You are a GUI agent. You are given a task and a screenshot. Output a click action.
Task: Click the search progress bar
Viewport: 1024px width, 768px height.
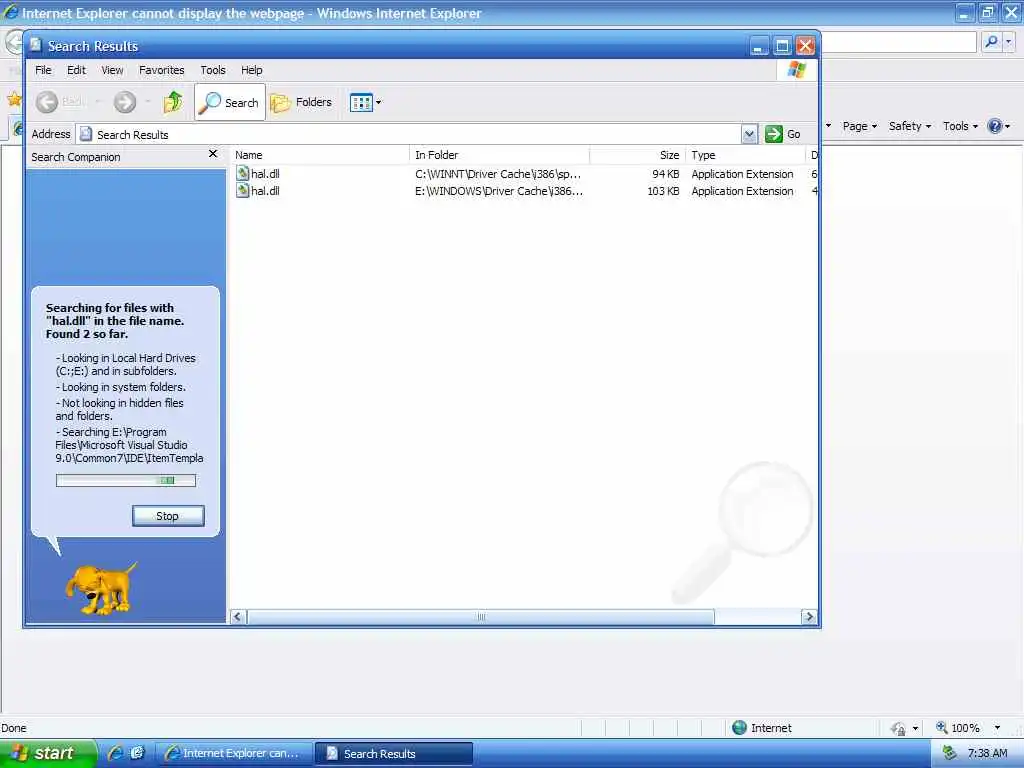125,481
